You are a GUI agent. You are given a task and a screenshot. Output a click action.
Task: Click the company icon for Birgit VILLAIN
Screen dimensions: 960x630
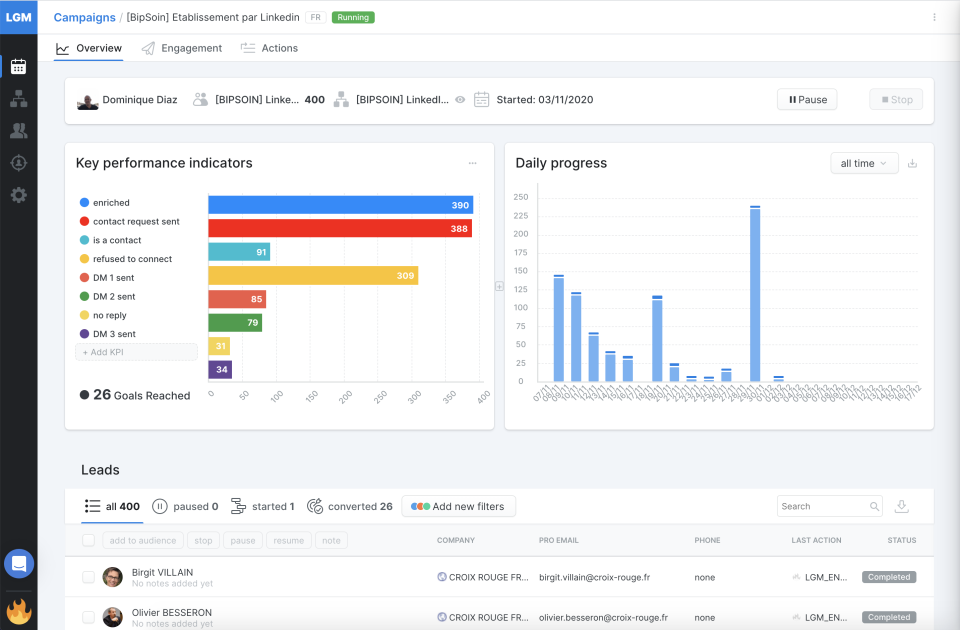pos(442,577)
